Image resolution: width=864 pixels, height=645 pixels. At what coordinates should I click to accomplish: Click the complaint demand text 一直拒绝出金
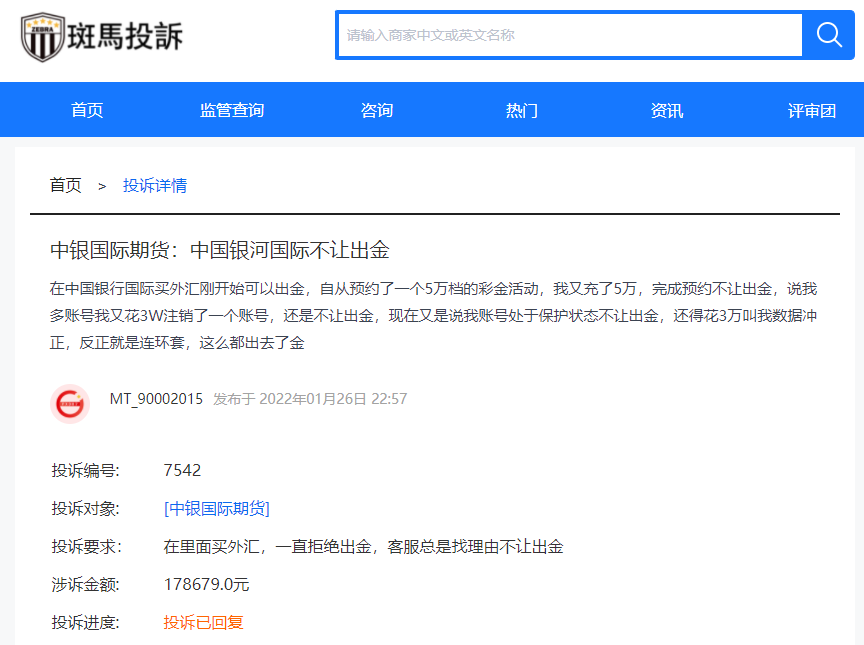tap(326, 546)
